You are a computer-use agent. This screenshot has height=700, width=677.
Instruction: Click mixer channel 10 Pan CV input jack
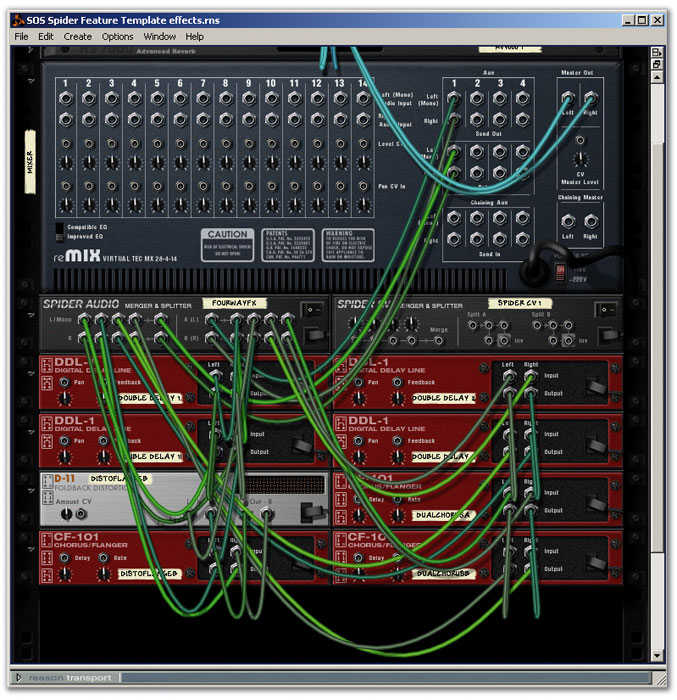(272, 186)
